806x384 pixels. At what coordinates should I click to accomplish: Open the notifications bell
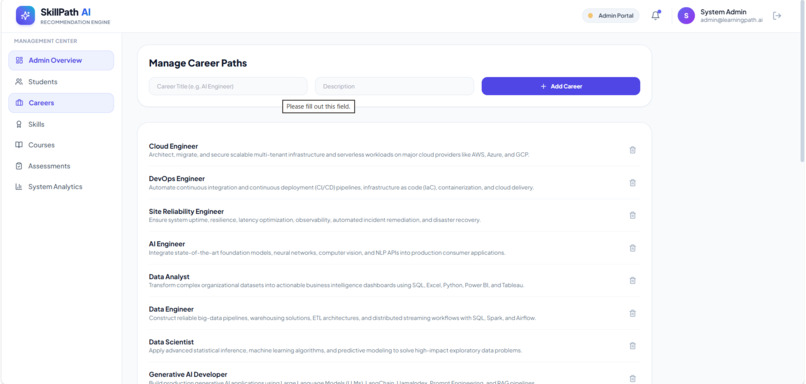(655, 15)
